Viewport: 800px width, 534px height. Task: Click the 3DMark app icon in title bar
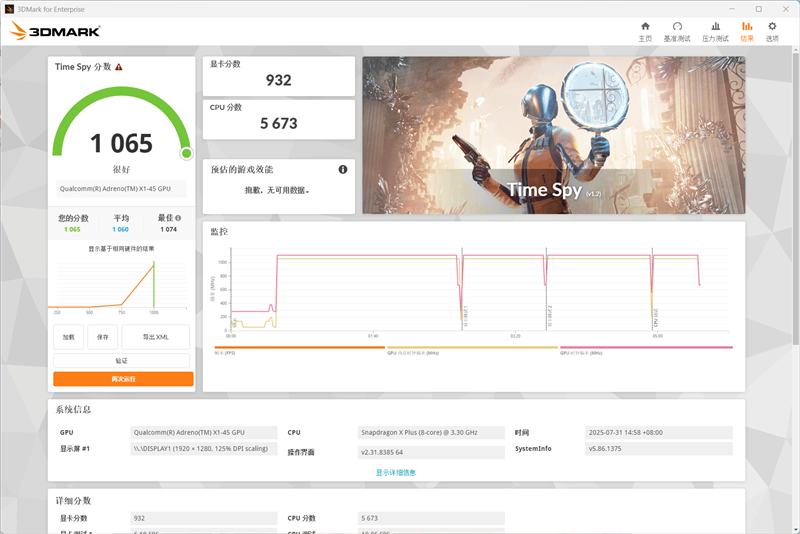(9, 9)
